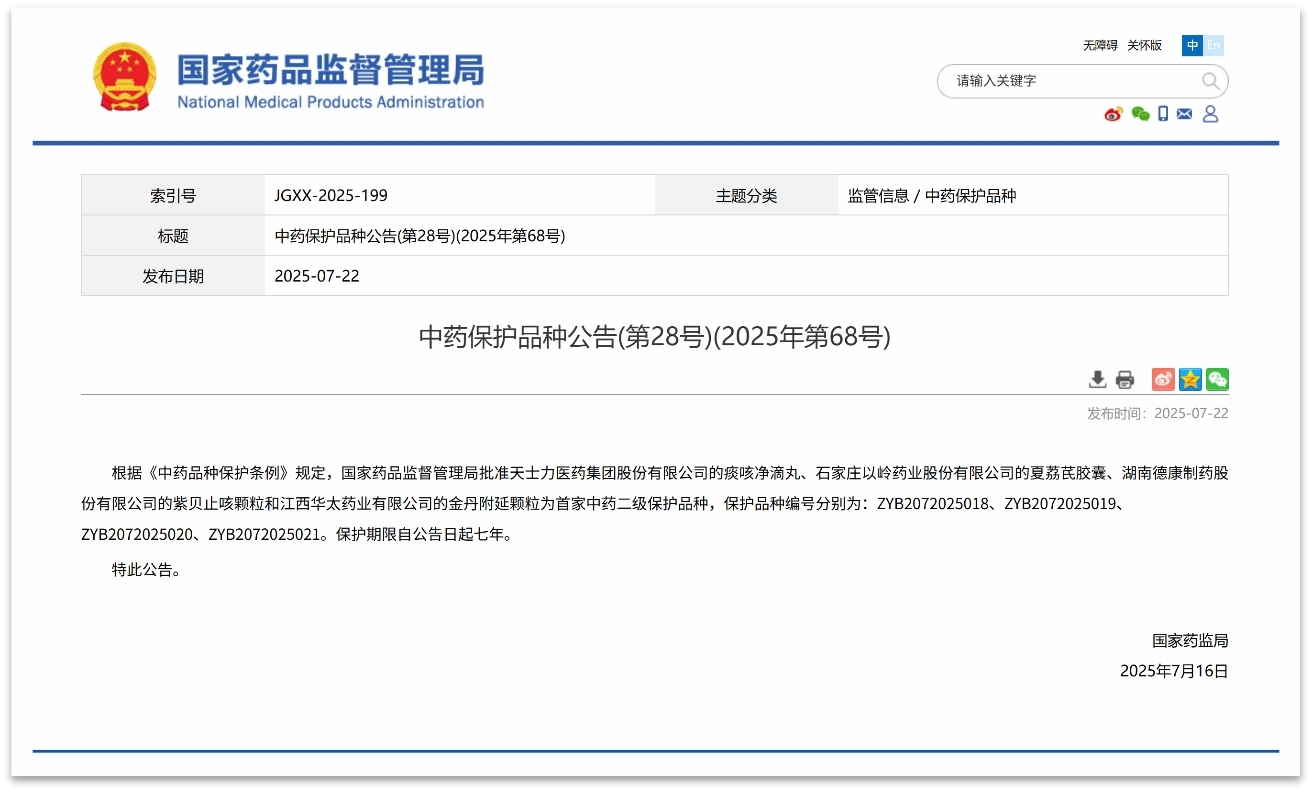Click the 发布日期 label cell
The image size is (1312, 793).
tap(173, 276)
